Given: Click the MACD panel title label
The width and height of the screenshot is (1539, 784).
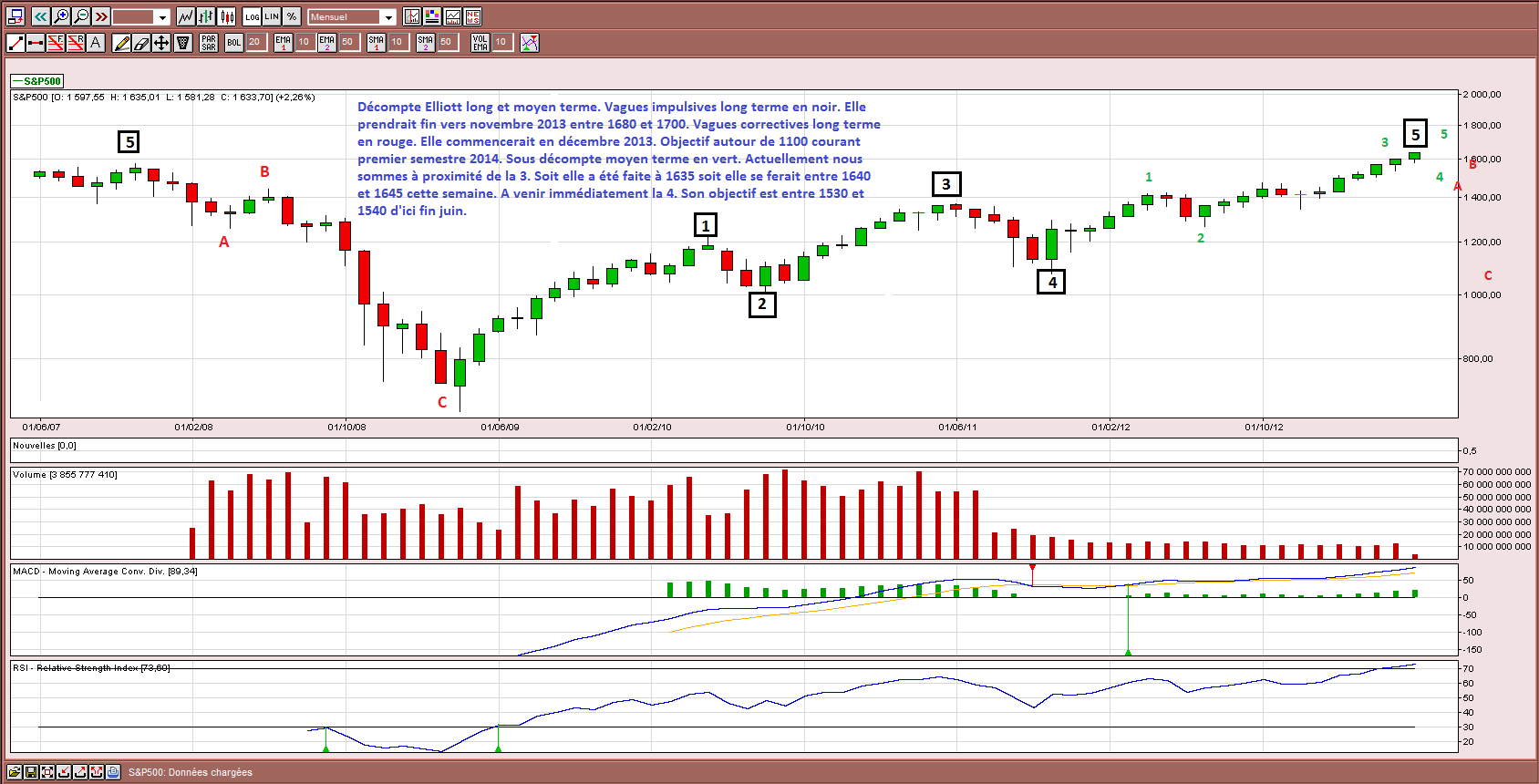Looking at the screenshot, I should 105,571.
